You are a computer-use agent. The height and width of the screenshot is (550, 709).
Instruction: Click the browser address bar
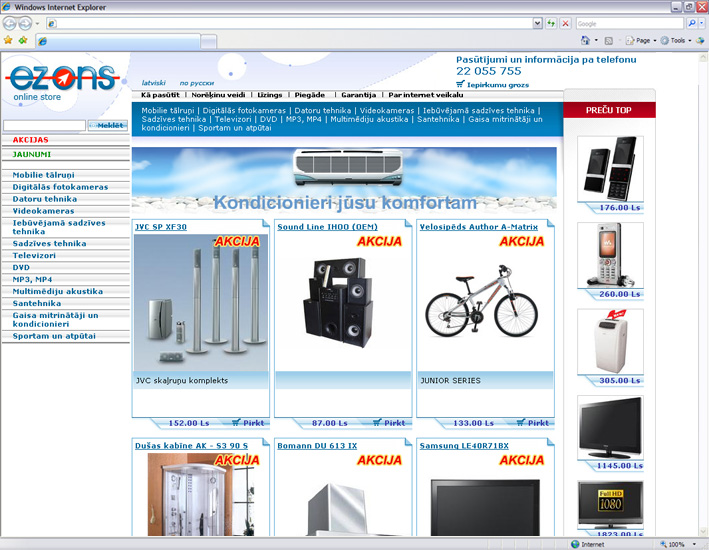point(289,24)
